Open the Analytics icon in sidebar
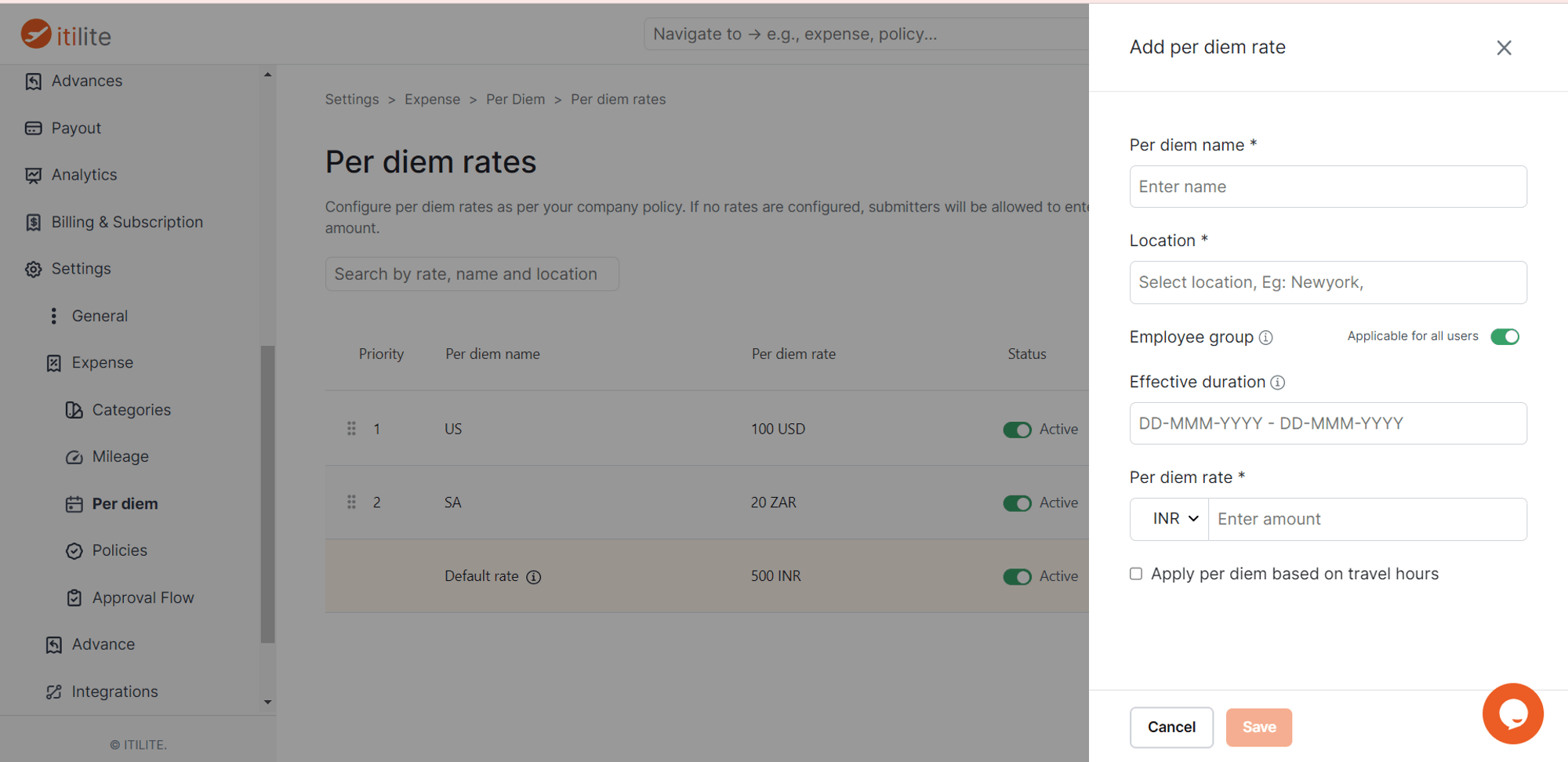Viewport: 1568px width, 762px height. coord(33,174)
